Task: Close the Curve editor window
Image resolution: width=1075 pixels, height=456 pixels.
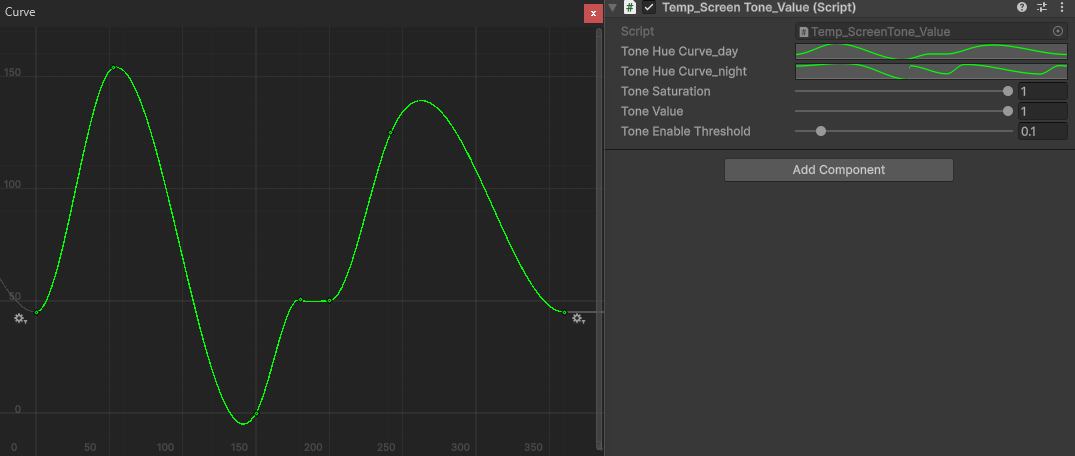Action: pos(593,13)
